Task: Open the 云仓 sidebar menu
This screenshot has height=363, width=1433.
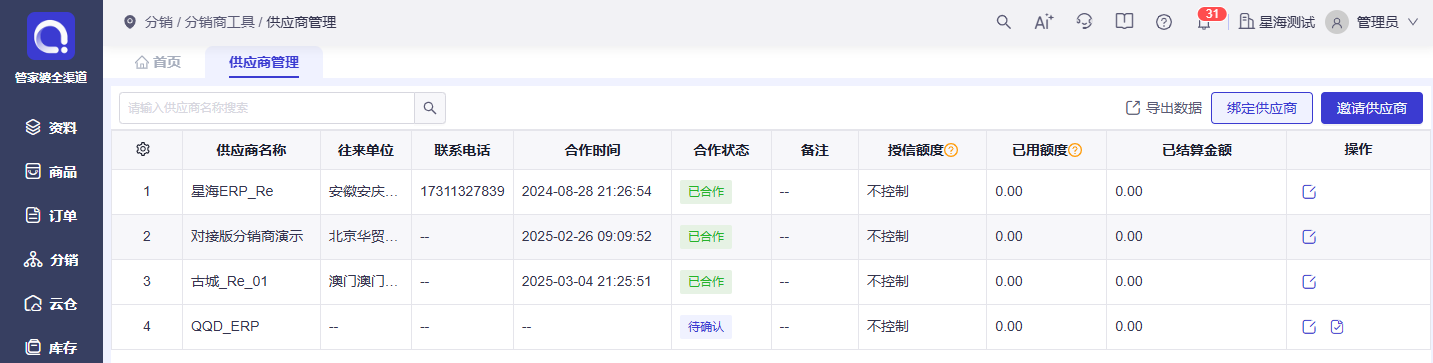Action: (x=51, y=304)
